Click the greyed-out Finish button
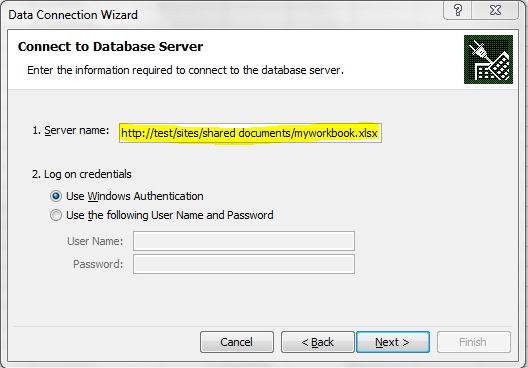 (x=474, y=342)
